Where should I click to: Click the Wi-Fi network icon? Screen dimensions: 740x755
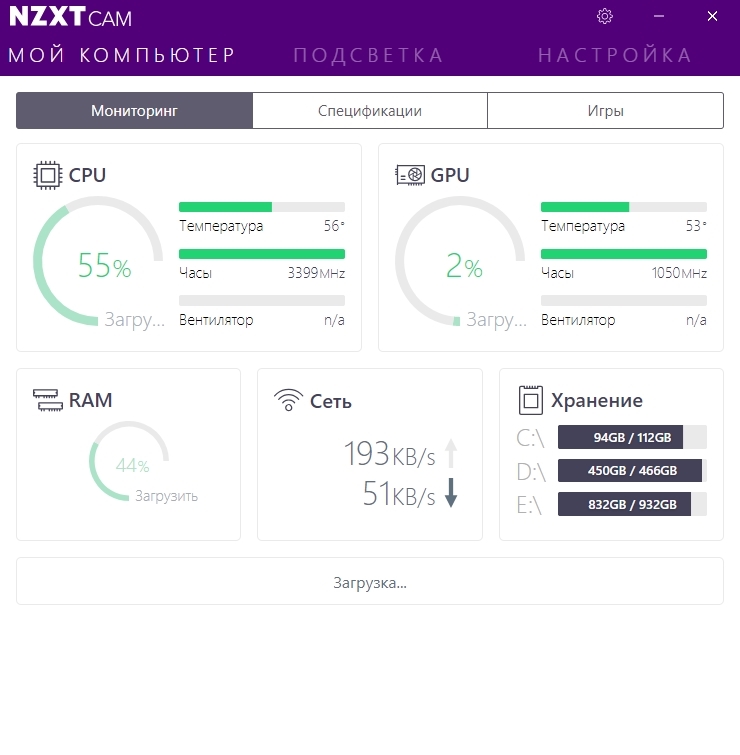coord(288,401)
